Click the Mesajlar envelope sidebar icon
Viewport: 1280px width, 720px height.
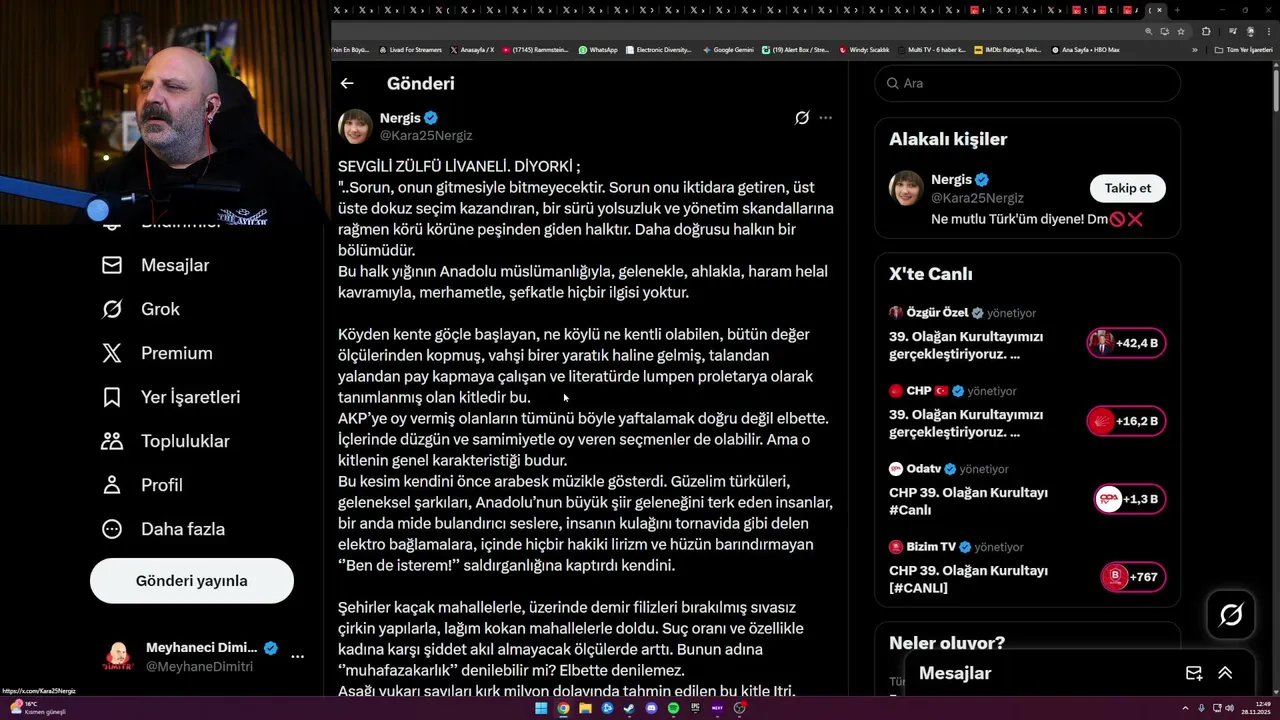click(x=112, y=265)
